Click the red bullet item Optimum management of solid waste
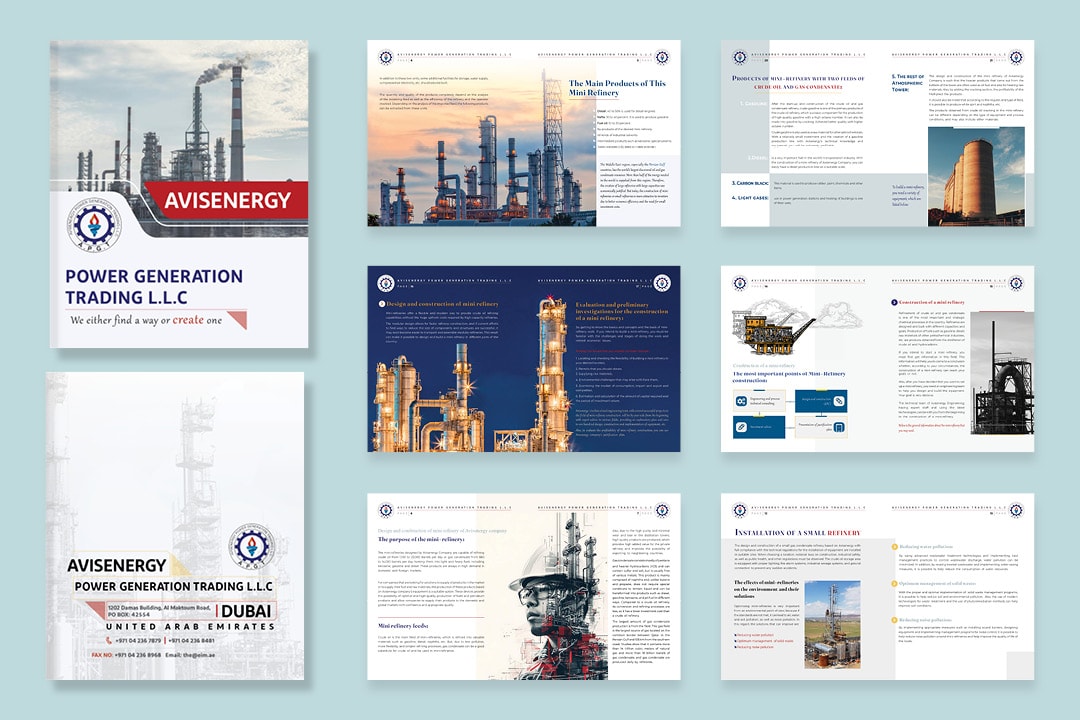This screenshot has width=1080, height=720. (x=765, y=641)
